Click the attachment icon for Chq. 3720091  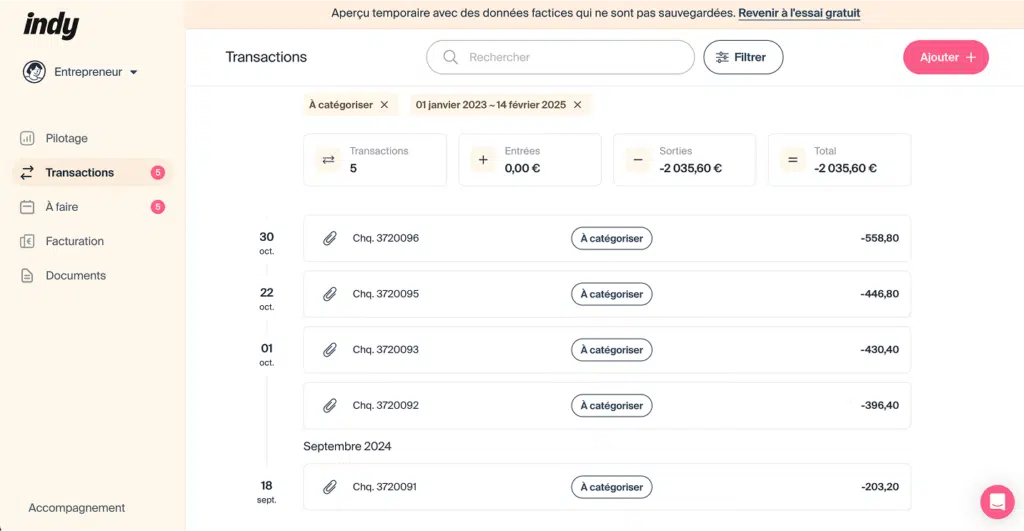click(x=329, y=487)
